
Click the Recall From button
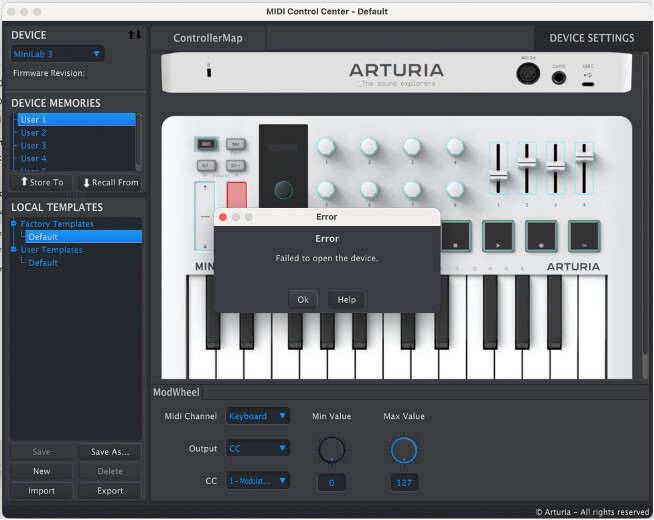point(110,182)
